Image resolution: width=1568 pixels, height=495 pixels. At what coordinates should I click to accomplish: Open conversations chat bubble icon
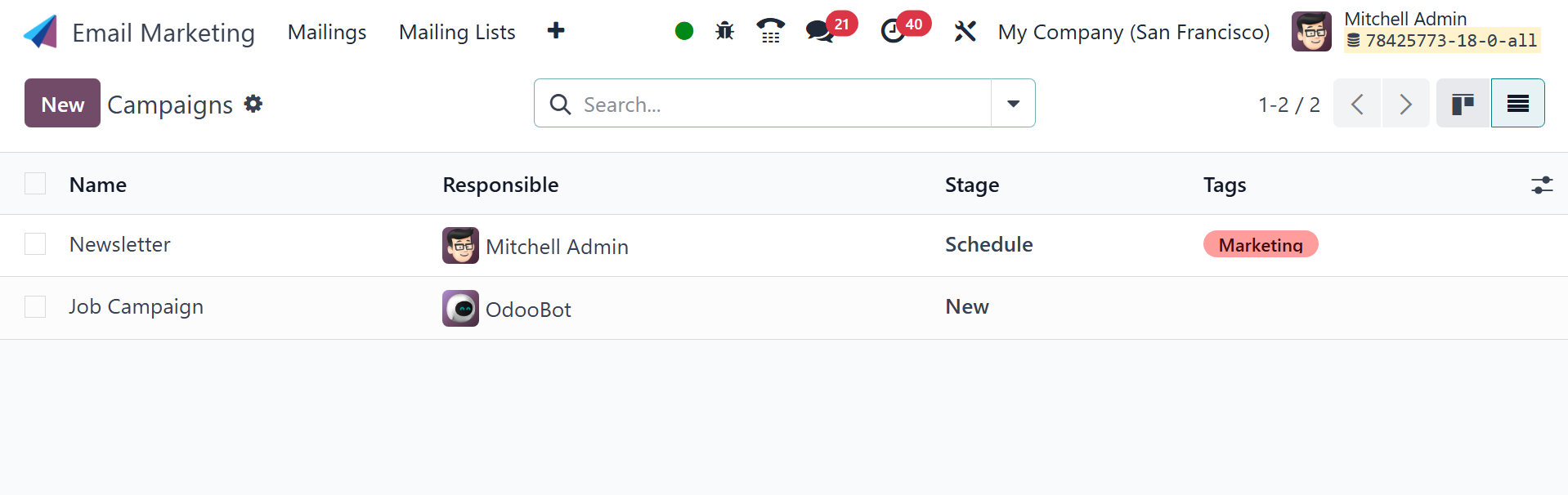coord(819,32)
